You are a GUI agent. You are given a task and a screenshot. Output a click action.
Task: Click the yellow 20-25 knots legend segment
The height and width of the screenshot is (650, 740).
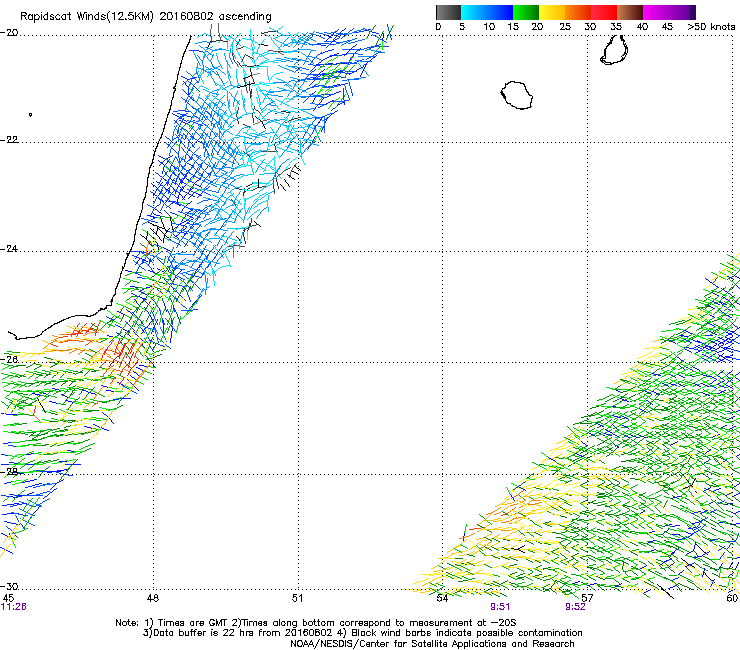click(552, 12)
